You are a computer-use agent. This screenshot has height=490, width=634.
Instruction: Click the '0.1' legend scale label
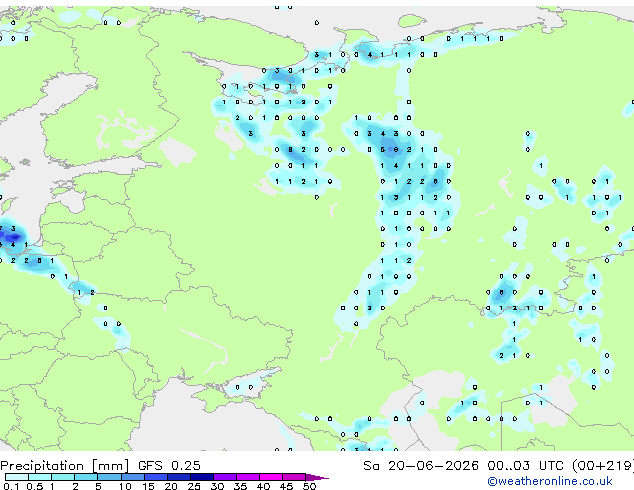click(x=11, y=486)
